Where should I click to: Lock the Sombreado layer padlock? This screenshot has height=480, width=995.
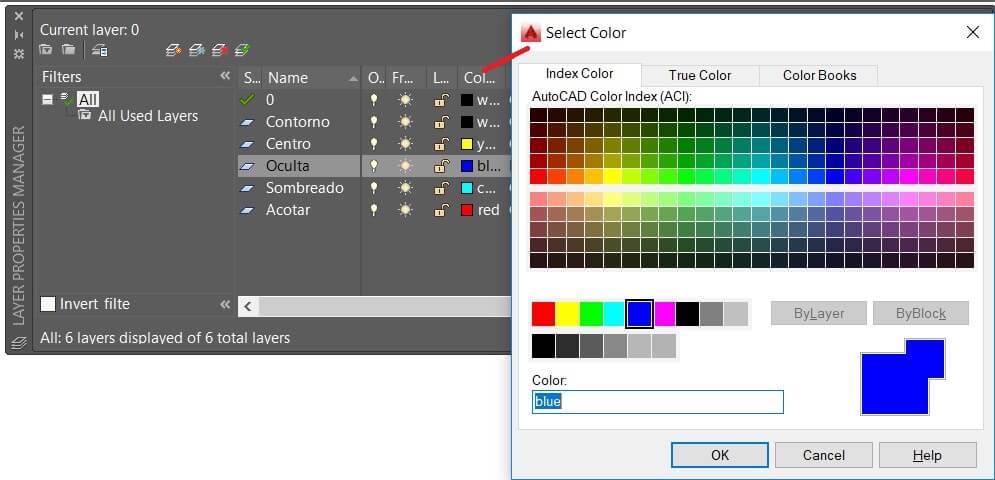(441, 188)
